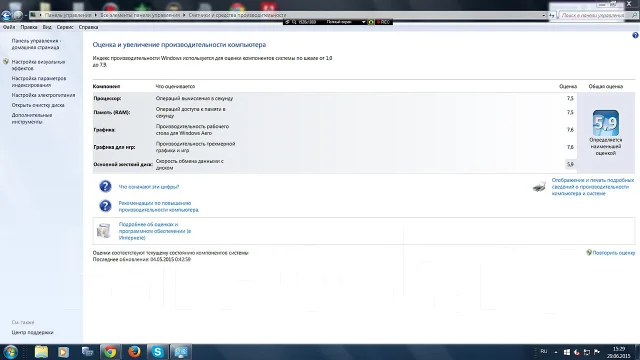Click the software box icon beside Подробнее об оценках

click(x=104, y=231)
